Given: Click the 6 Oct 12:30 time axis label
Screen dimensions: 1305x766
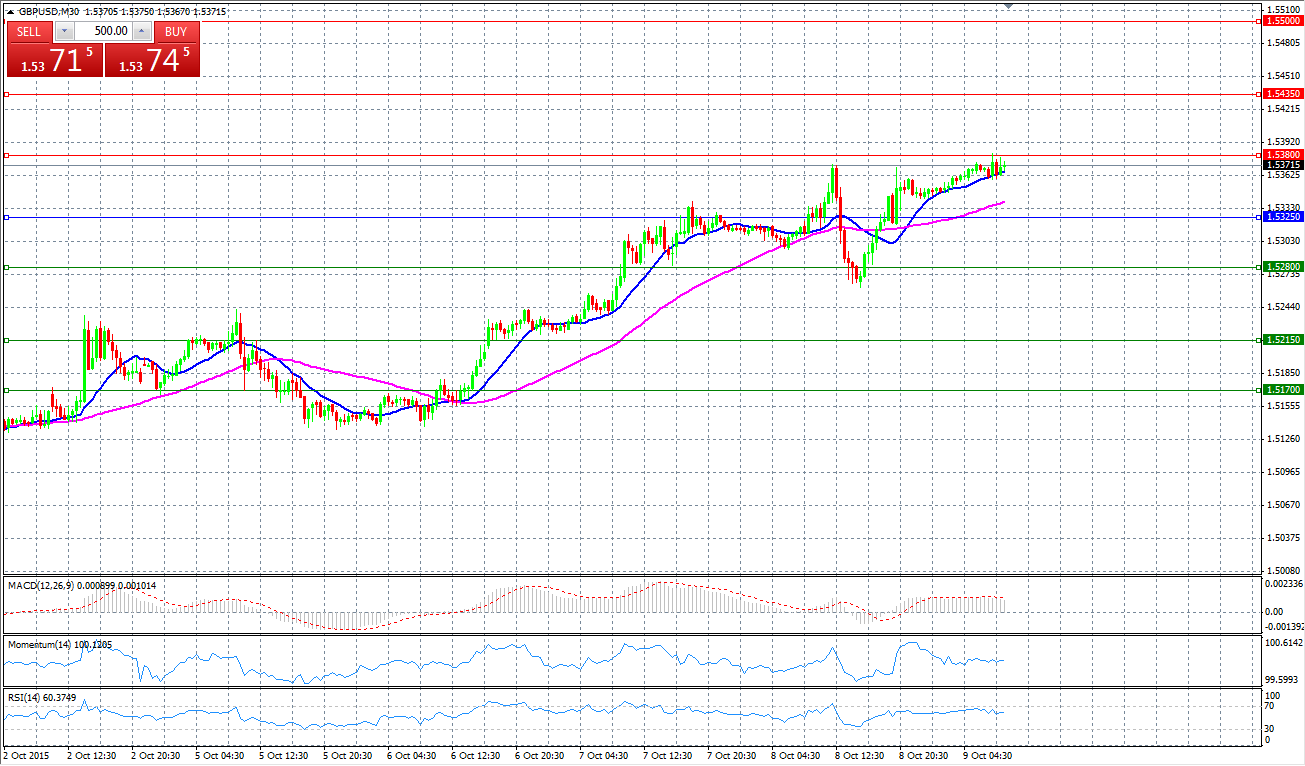Looking at the screenshot, I should [x=477, y=756].
